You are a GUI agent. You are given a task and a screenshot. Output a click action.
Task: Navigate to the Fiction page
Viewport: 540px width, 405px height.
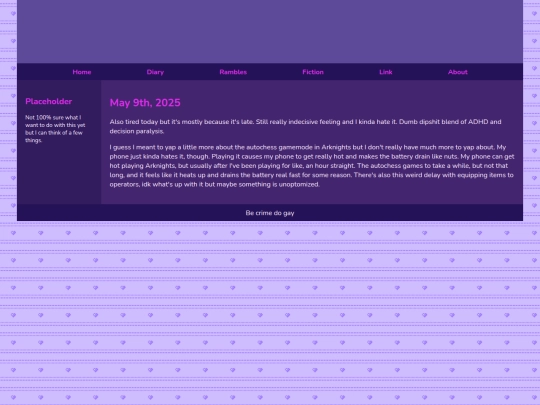(x=313, y=72)
